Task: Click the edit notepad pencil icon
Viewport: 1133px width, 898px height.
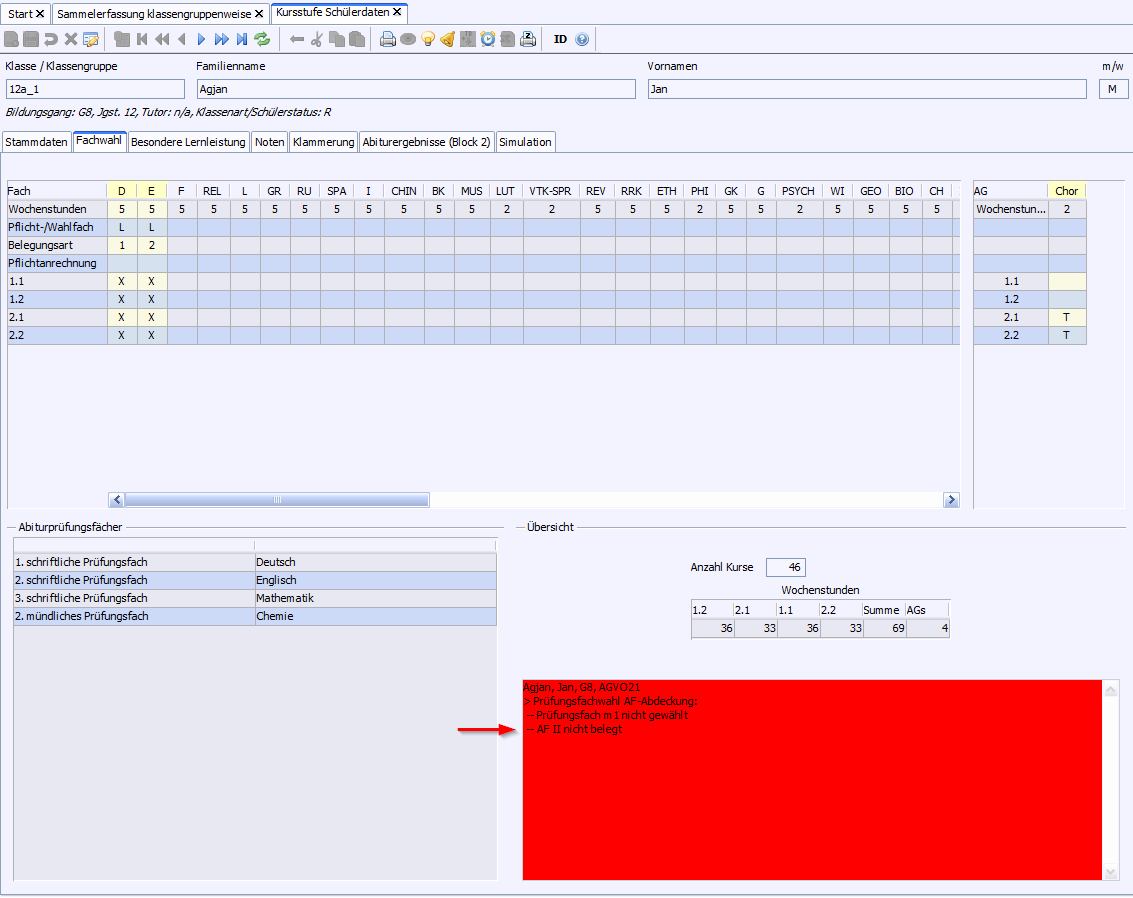Action: tap(91, 39)
